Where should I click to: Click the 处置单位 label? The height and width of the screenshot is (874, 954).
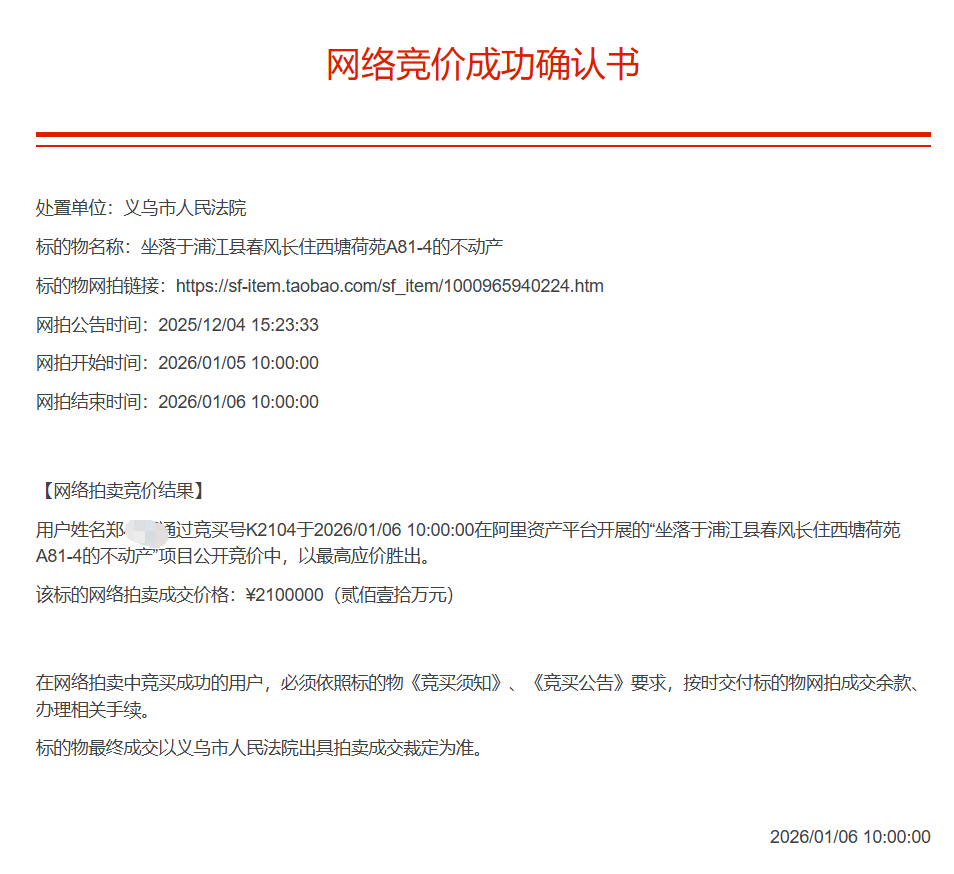[x=74, y=208]
